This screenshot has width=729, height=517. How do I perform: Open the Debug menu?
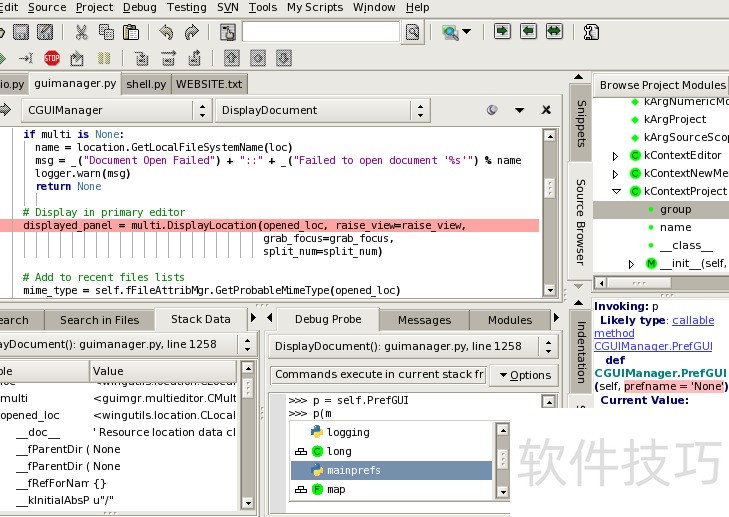[139, 7]
